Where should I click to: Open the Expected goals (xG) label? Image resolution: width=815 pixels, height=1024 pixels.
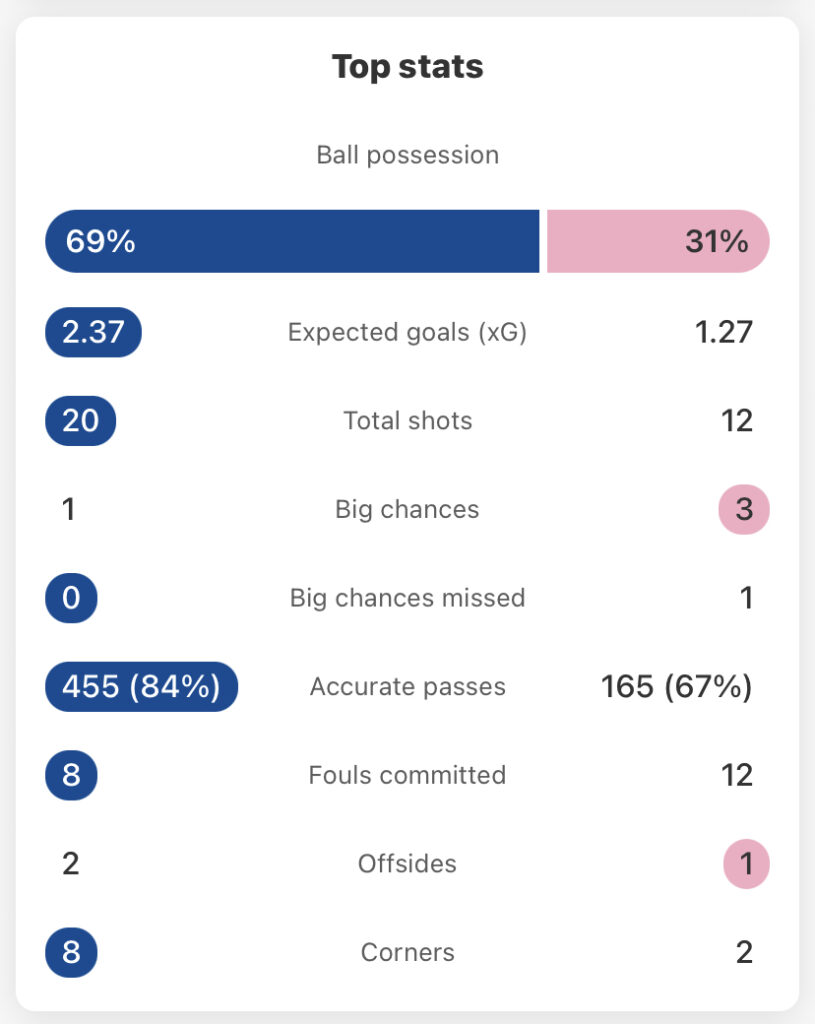408,332
